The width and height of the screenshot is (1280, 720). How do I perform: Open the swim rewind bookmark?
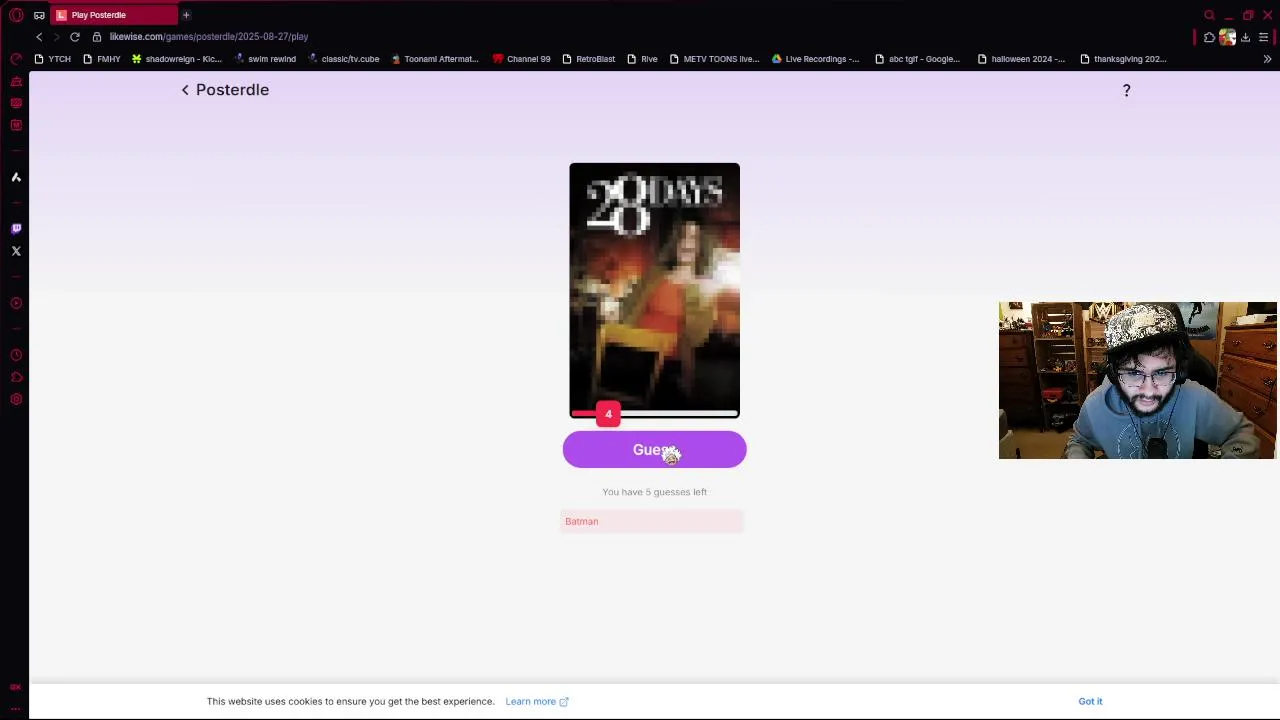[264, 59]
